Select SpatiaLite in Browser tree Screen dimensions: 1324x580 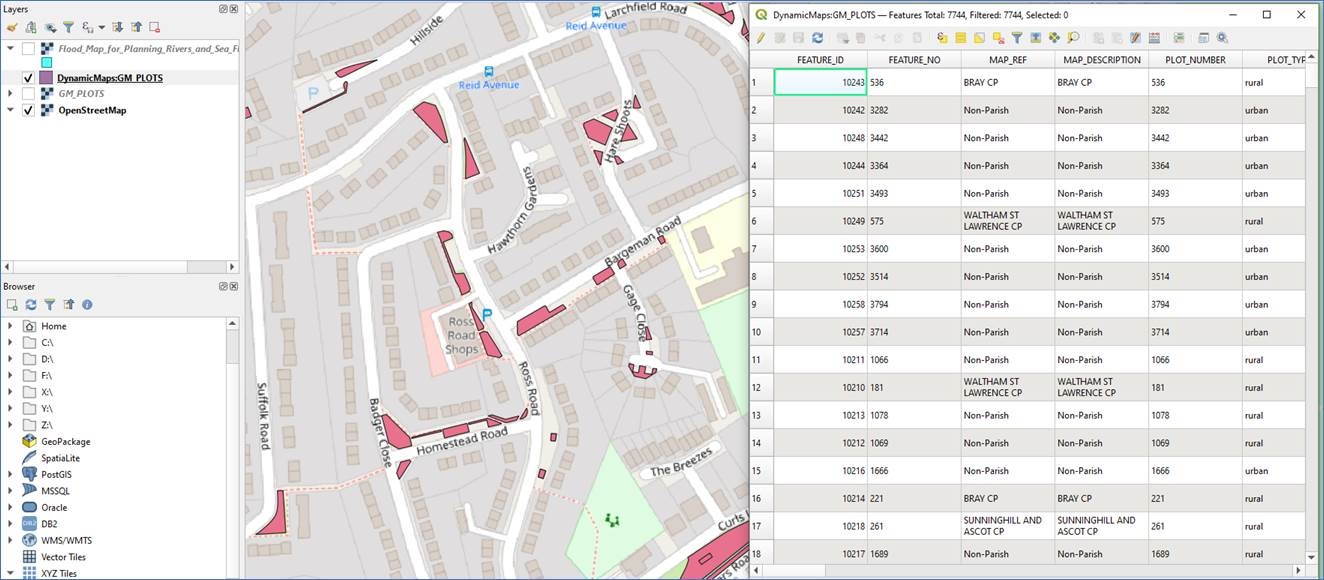[x=60, y=458]
